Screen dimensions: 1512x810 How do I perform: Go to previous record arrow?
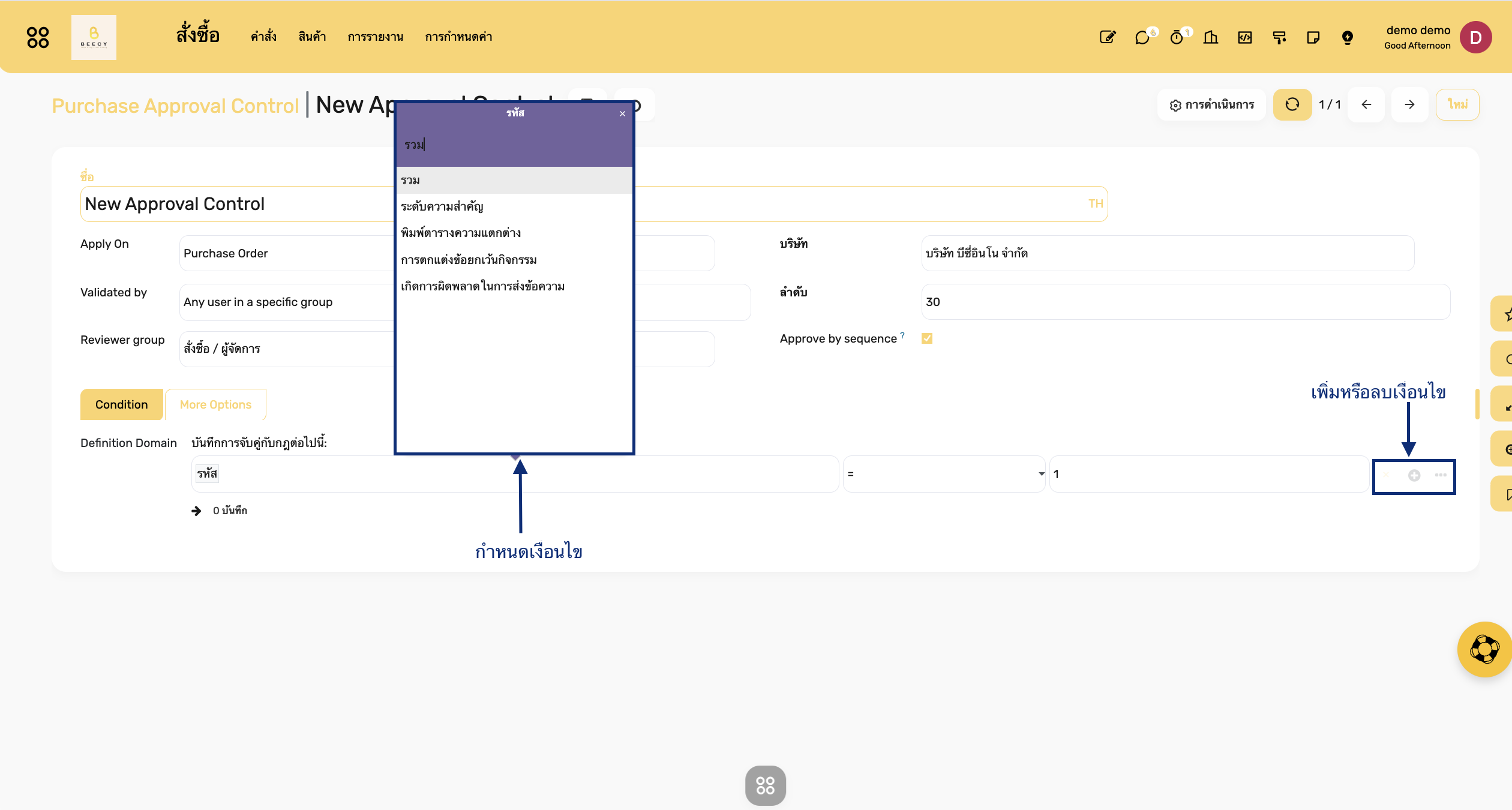(x=1366, y=104)
